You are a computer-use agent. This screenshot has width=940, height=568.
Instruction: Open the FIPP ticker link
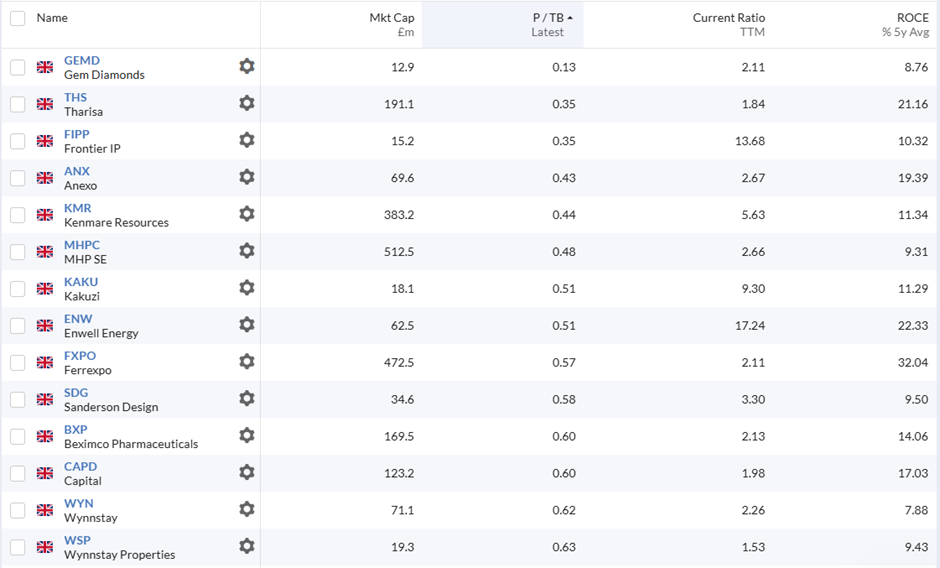[x=77, y=134]
